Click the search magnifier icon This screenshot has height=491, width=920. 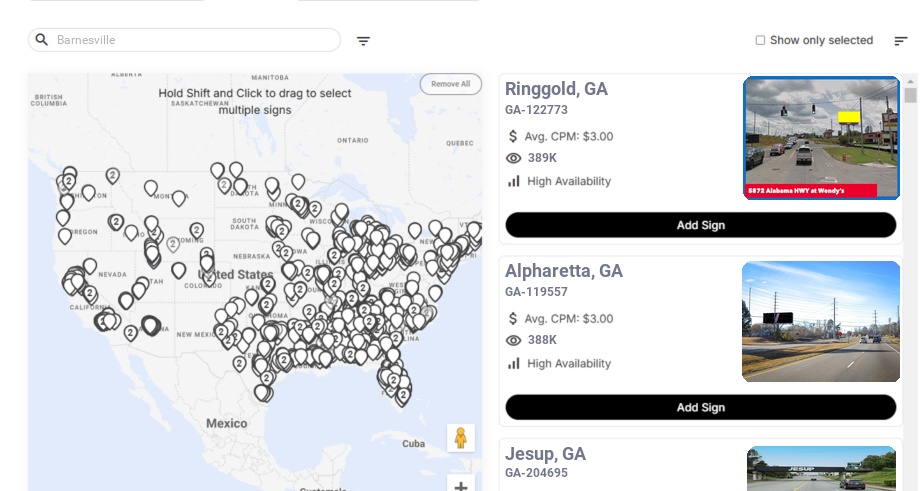(42, 40)
